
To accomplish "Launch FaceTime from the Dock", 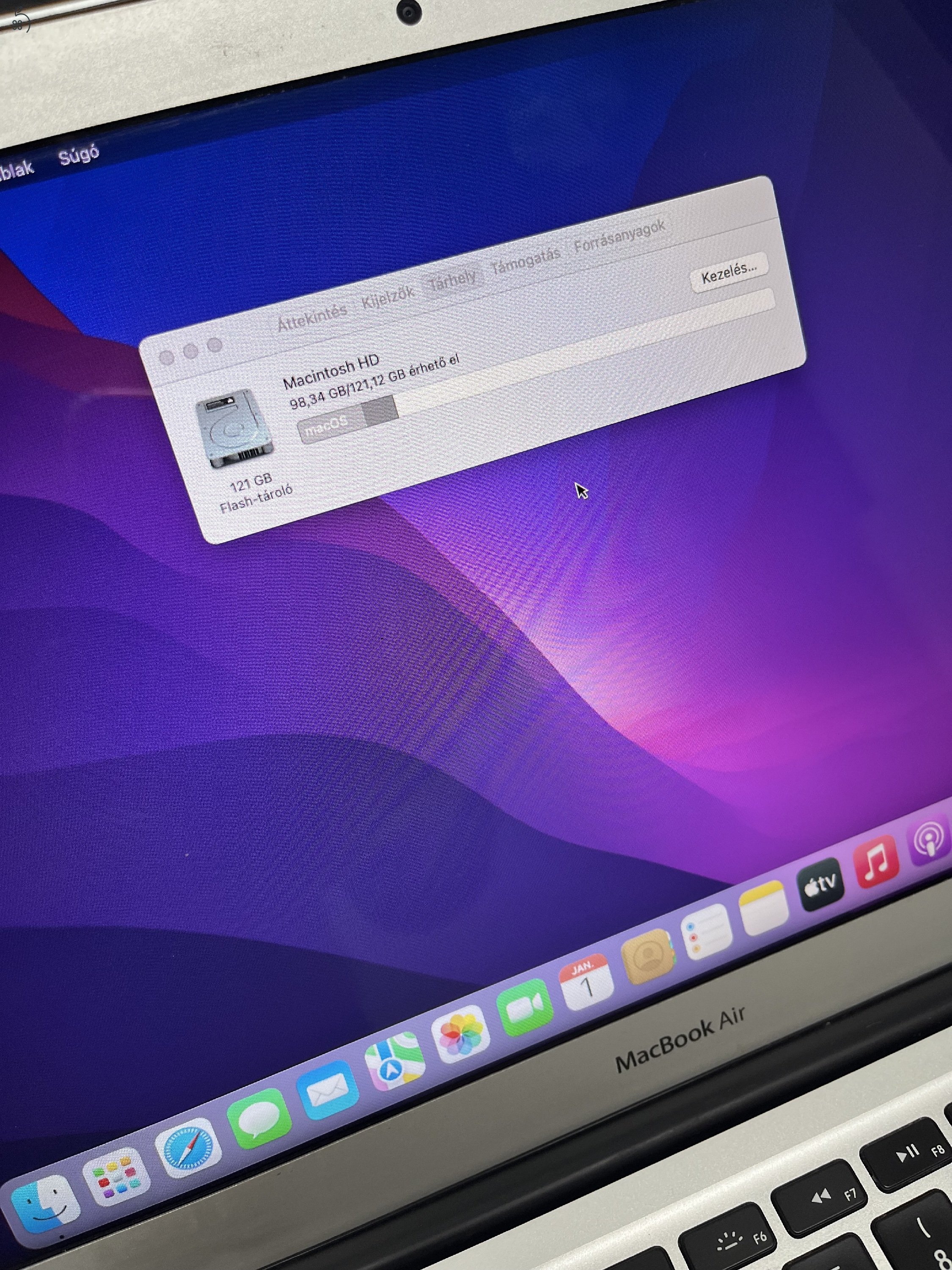I will (525, 1008).
